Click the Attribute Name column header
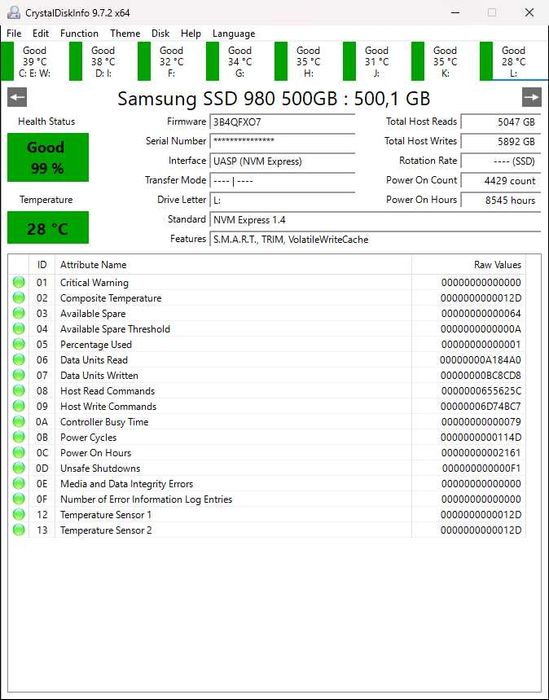Viewport: 549px width, 700px height. pyautogui.click(x=233, y=265)
